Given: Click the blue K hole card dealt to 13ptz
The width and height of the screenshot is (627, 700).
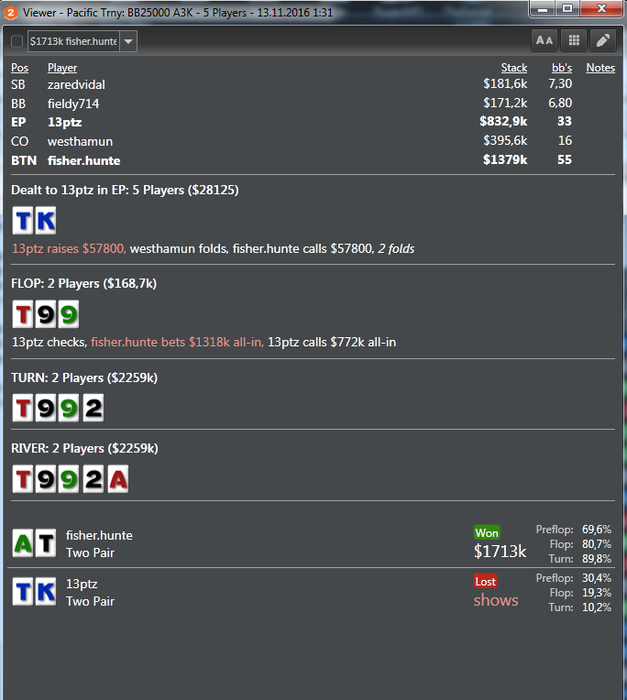Looking at the screenshot, I should pos(46,221).
